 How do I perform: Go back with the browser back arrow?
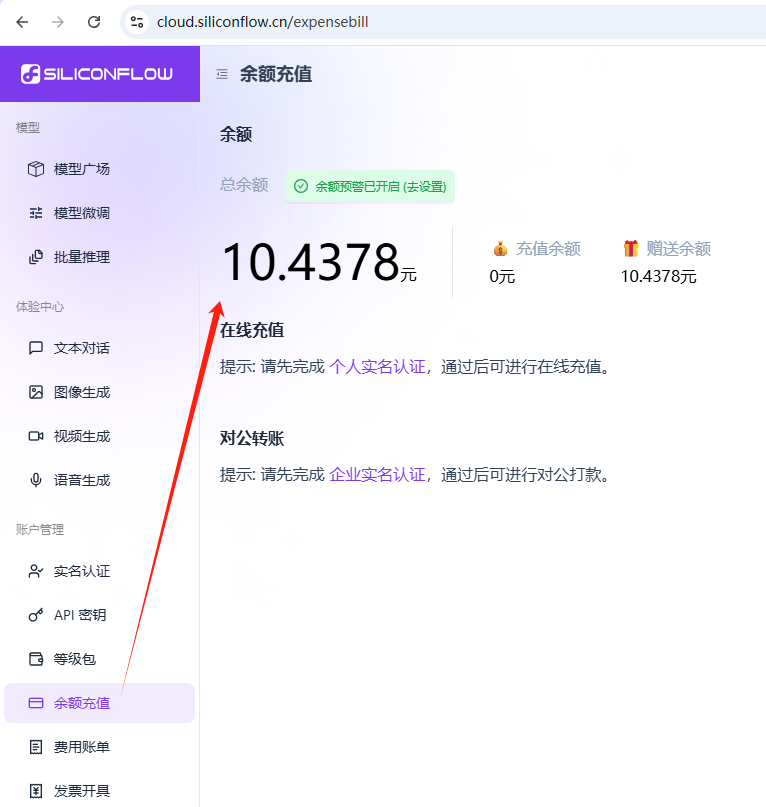(22, 22)
